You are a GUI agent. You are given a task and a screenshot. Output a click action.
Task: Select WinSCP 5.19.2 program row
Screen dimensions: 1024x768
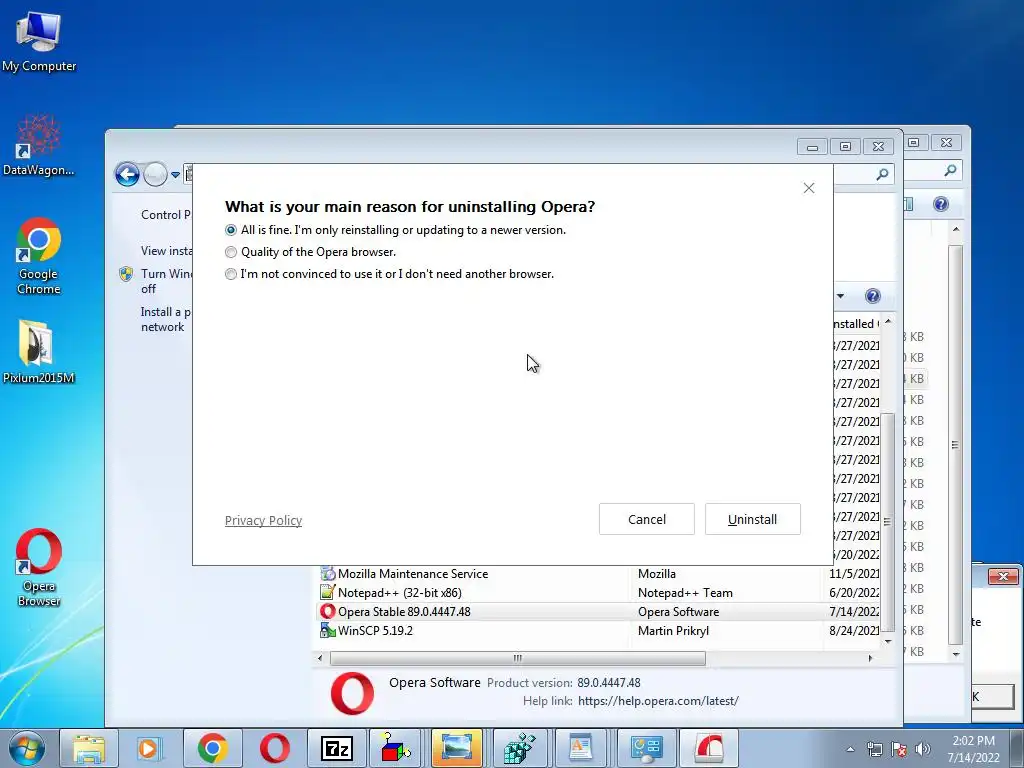point(600,631)
